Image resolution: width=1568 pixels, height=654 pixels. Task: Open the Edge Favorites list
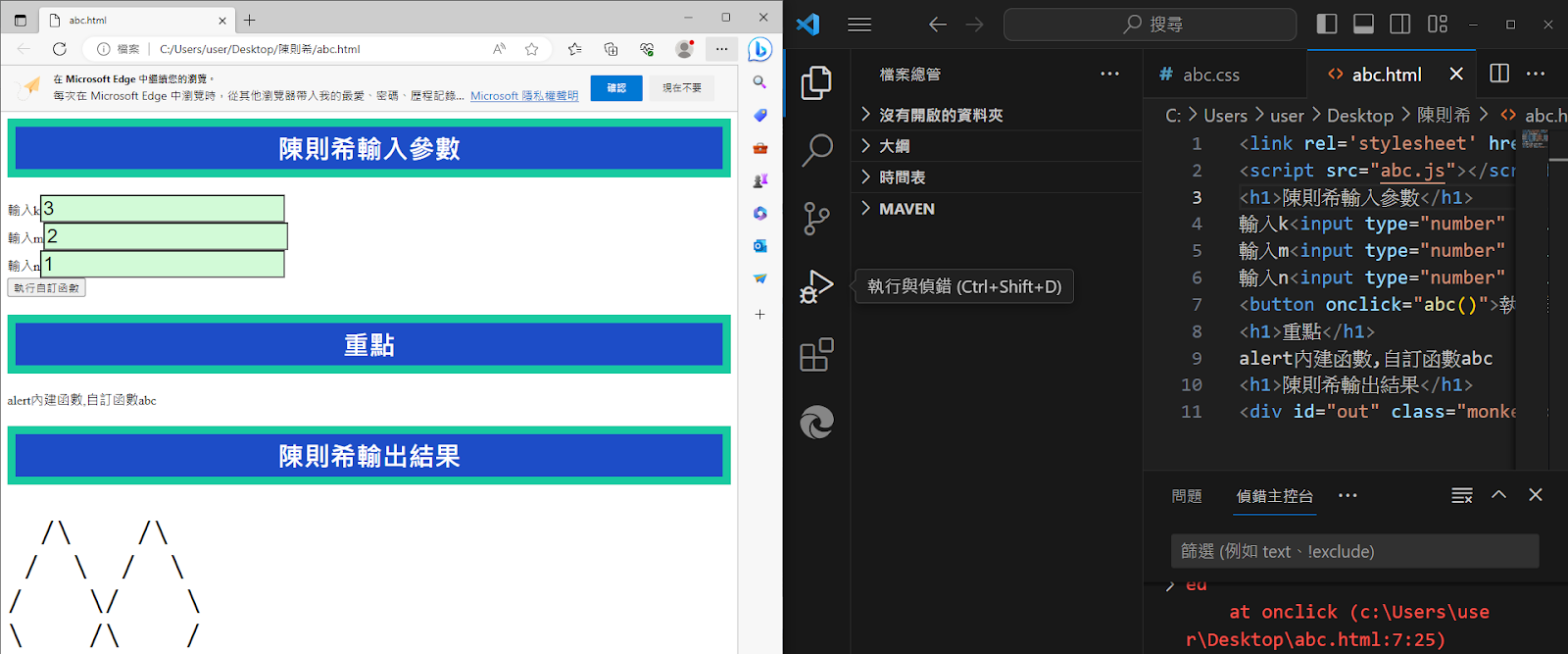[574, 49]
